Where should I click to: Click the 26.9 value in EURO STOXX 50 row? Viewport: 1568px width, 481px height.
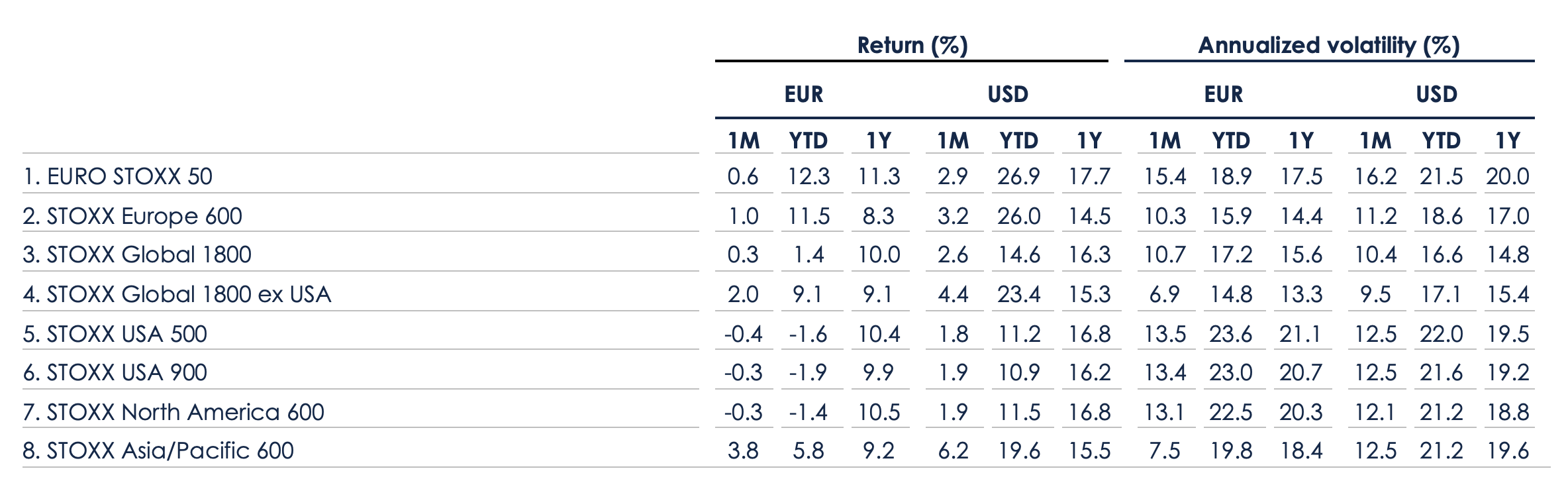click(1018, 176)
